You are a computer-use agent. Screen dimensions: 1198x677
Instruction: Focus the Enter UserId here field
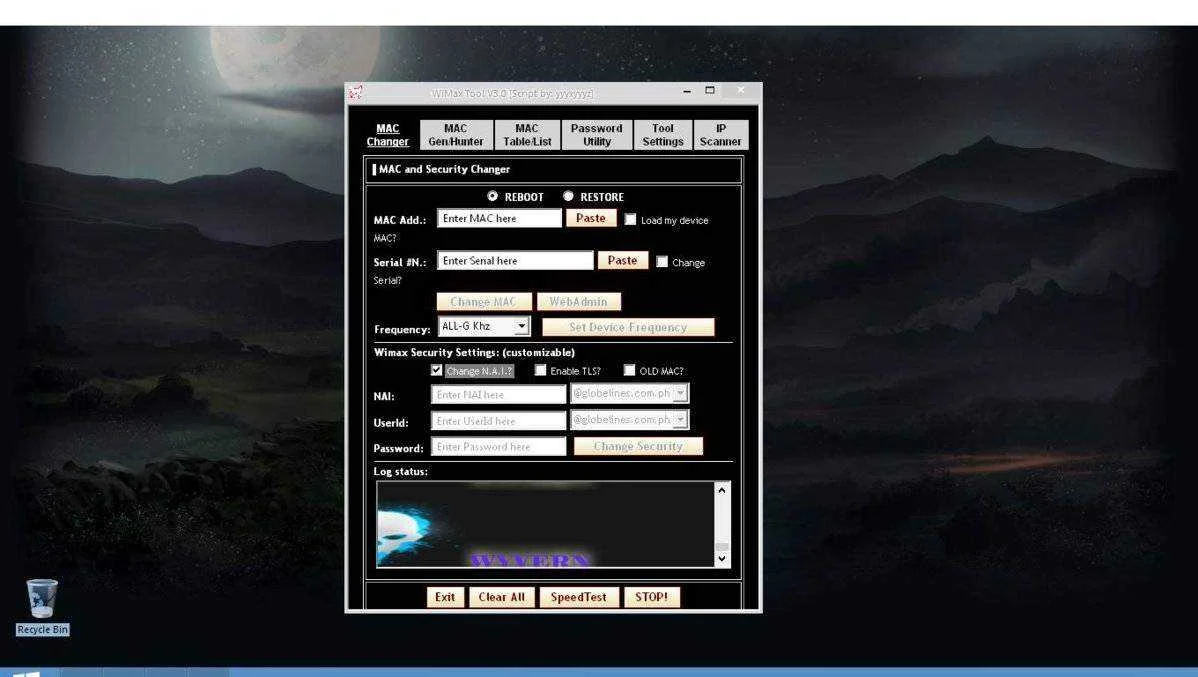(498, 420)
